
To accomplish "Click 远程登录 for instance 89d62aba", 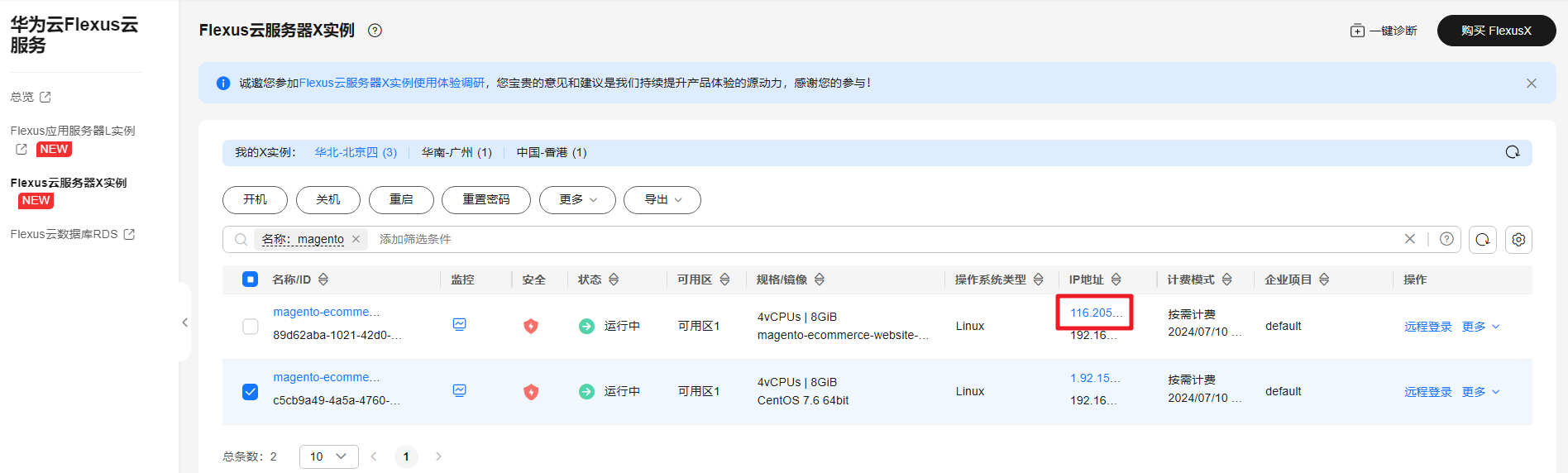I will (1428, 327).
